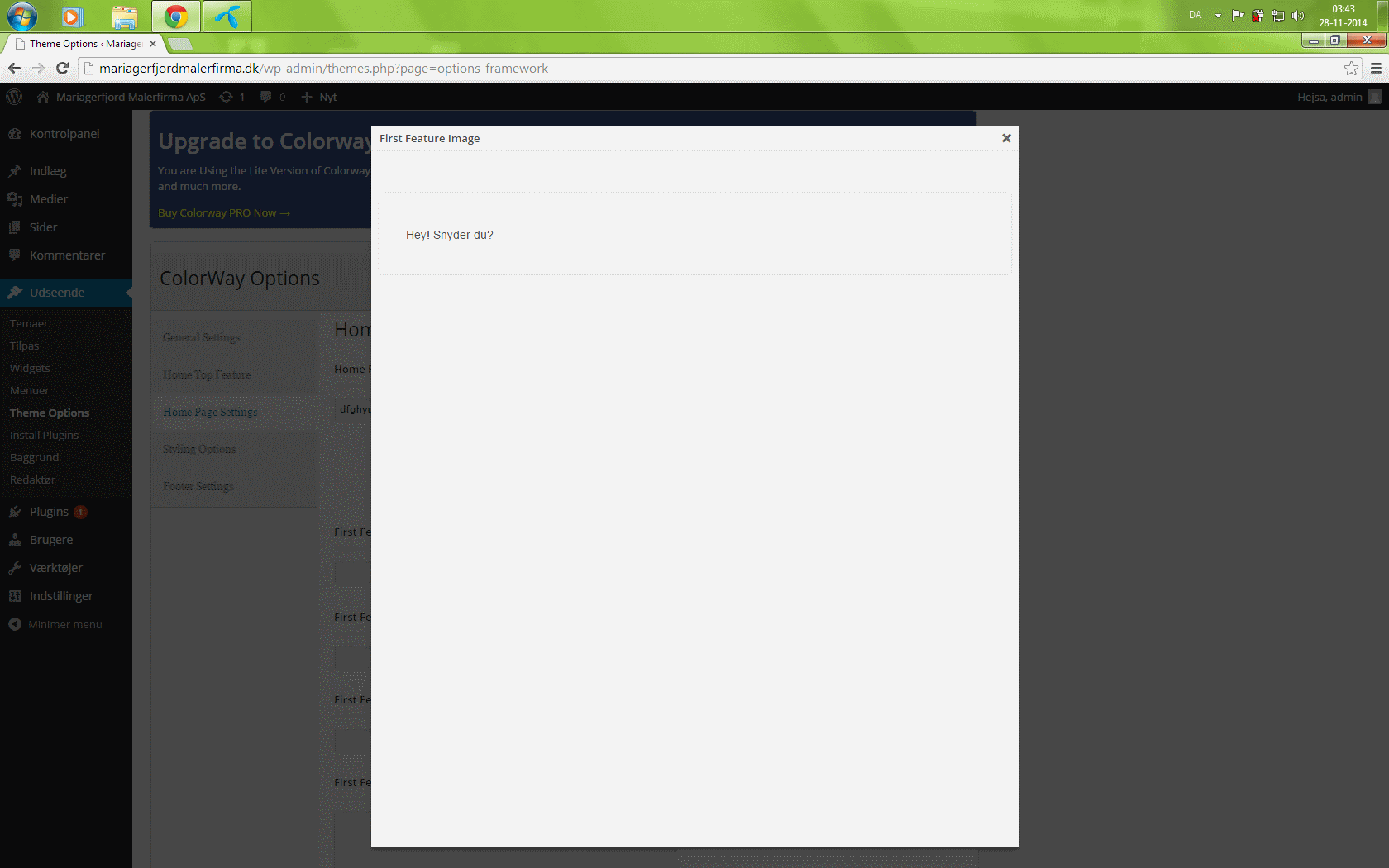
Task: Click the Chrome reload page icon
Action: pyautogui.click(x=62, y=69)
